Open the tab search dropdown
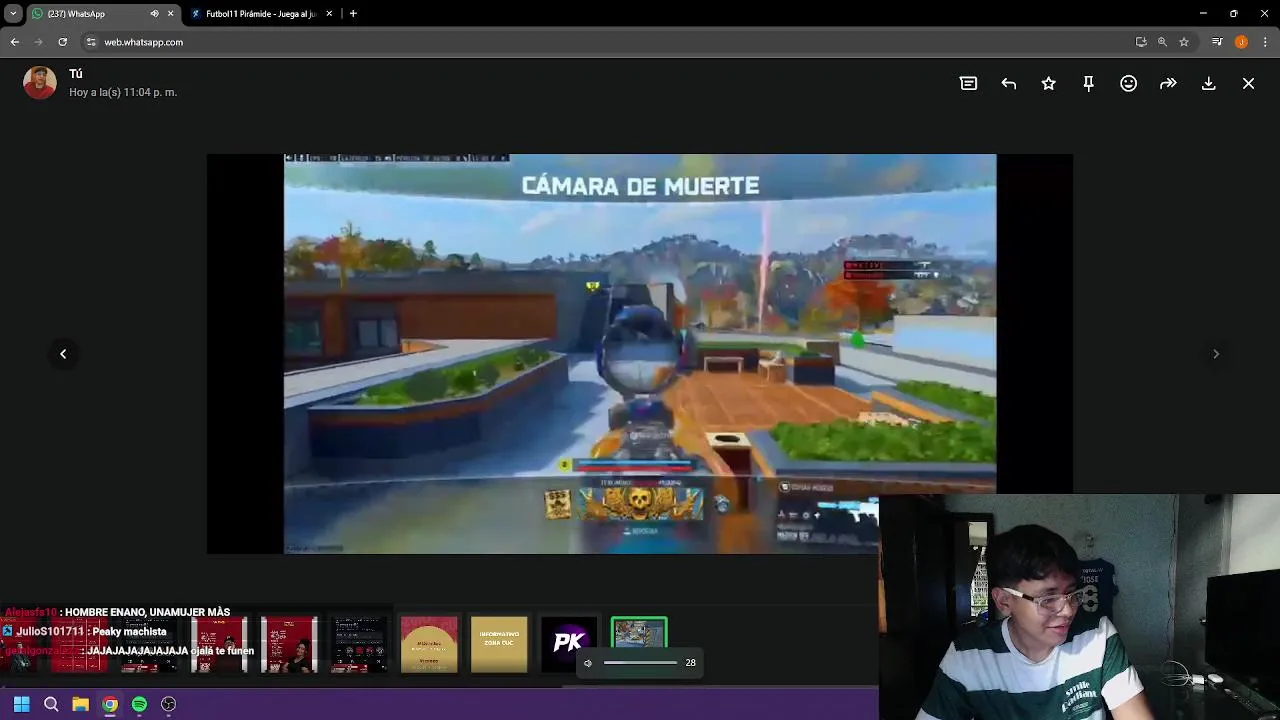This screenshot has height=720, width=1280. click(x=13, y=14)
